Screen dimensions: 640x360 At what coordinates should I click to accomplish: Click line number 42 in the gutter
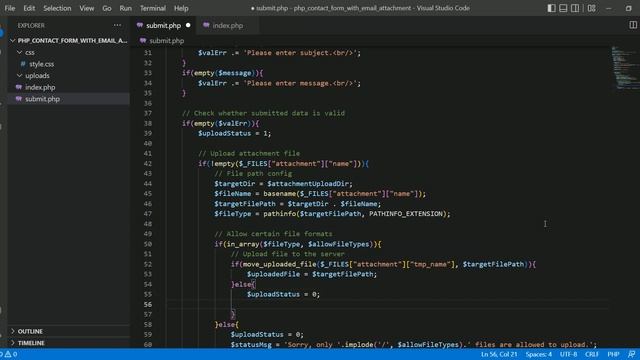[148, 164]
